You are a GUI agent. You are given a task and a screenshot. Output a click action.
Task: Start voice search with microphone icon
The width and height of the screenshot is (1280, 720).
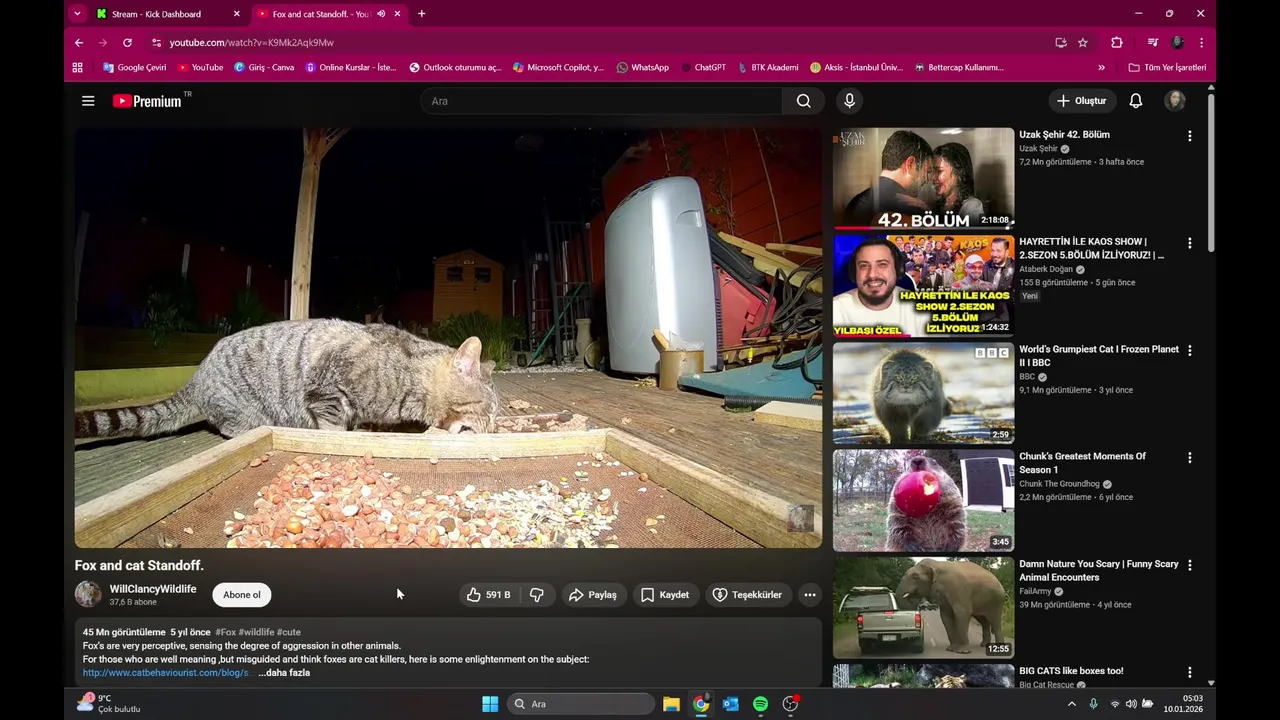pyautogui.click(x=849, y=101)
